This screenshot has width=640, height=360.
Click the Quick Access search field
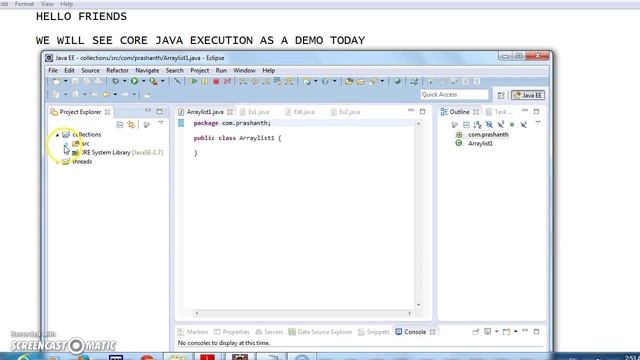pyautogui.click(x=454, y=95)
